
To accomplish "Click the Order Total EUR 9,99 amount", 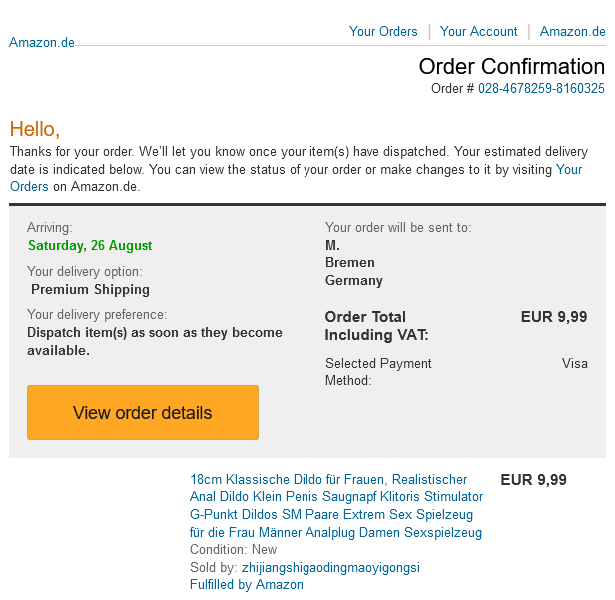I will click(554, 318).
